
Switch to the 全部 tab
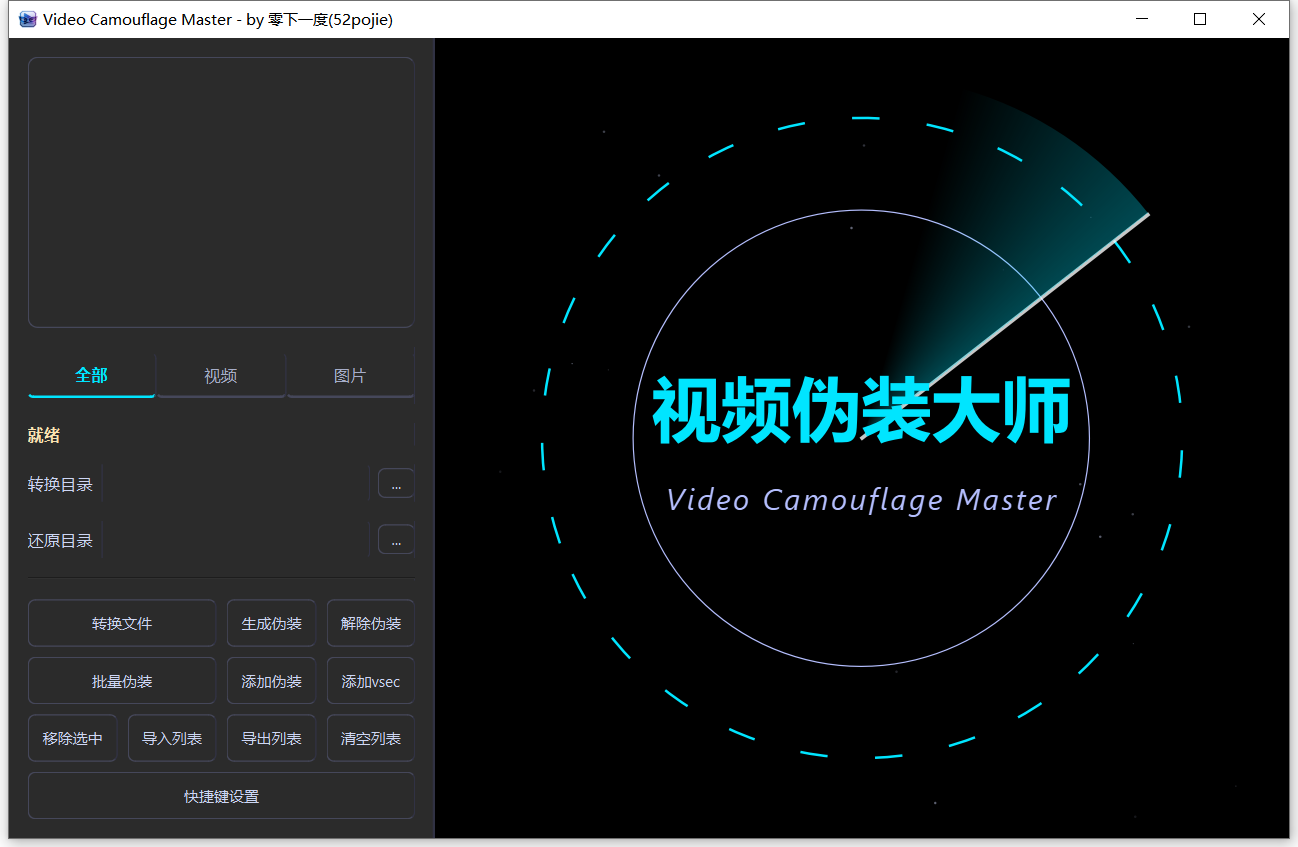(92, 376)
